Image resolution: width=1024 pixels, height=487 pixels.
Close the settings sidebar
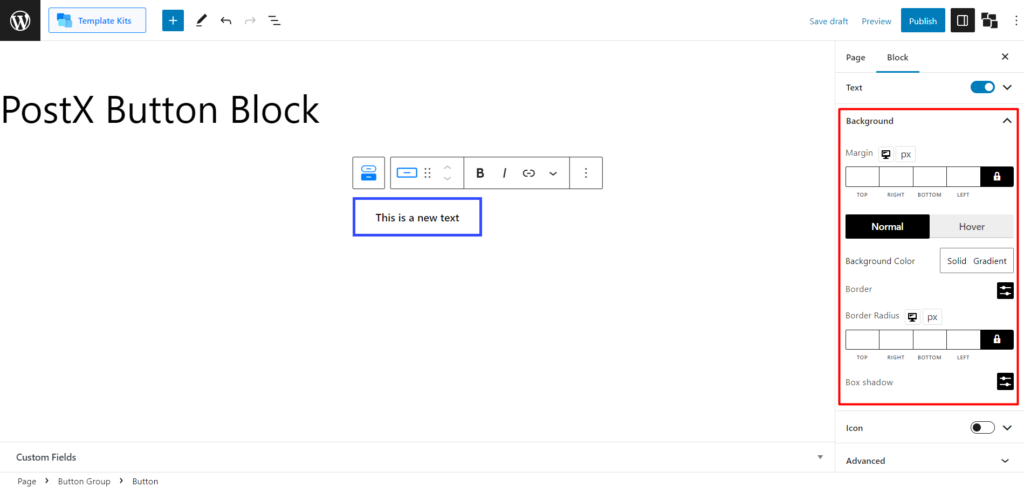coord(1005,57)
